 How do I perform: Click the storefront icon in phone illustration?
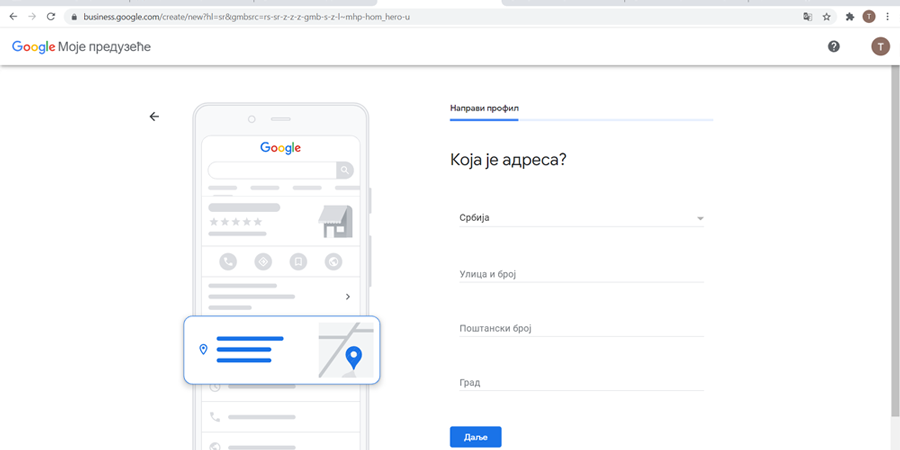coord(335,222)
